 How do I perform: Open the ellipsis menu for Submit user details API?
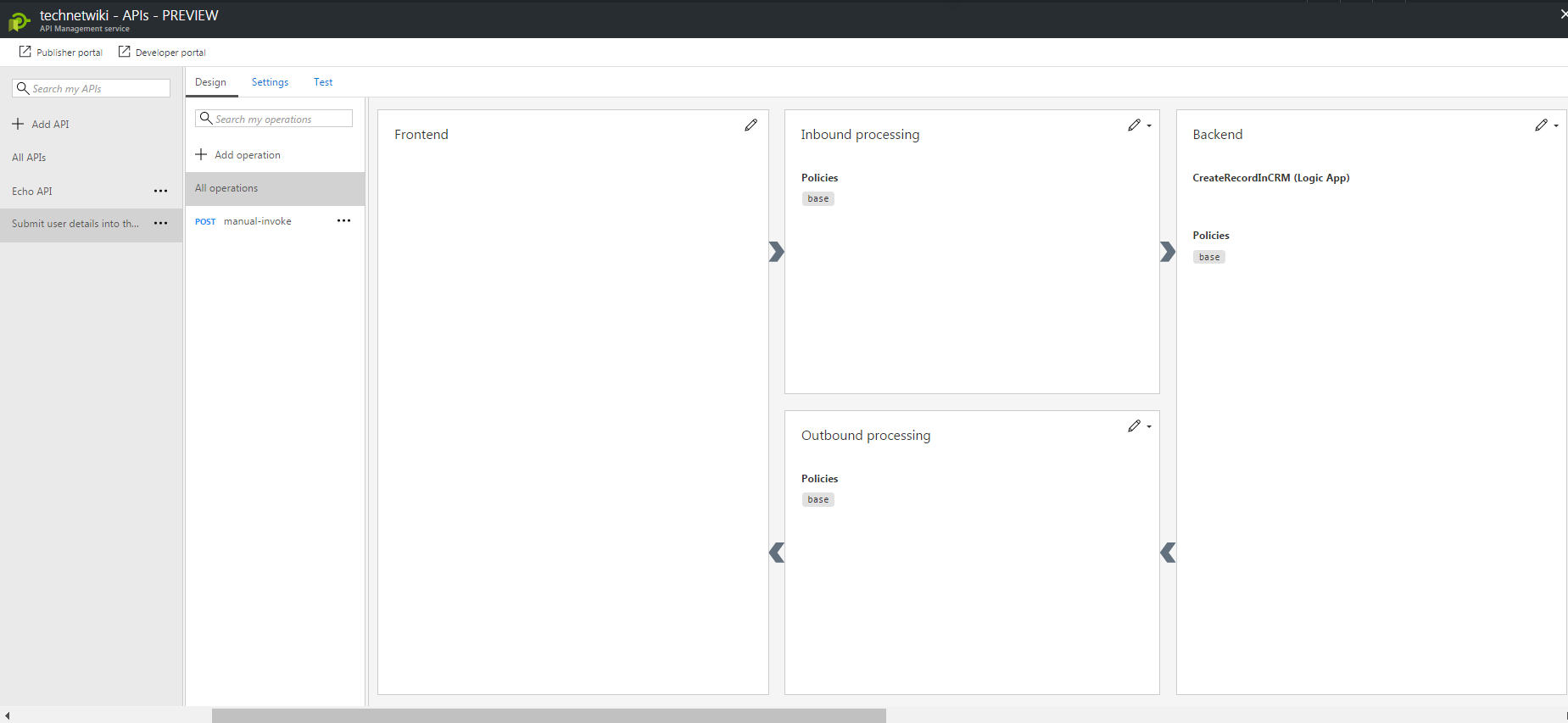click(160, 223)
